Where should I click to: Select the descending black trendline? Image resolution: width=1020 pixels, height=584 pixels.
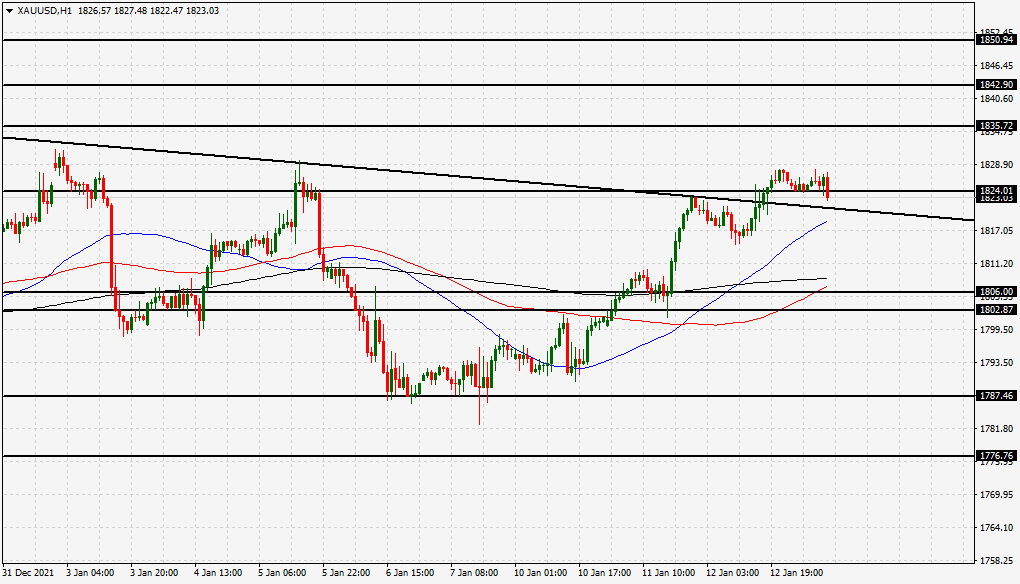488,179
